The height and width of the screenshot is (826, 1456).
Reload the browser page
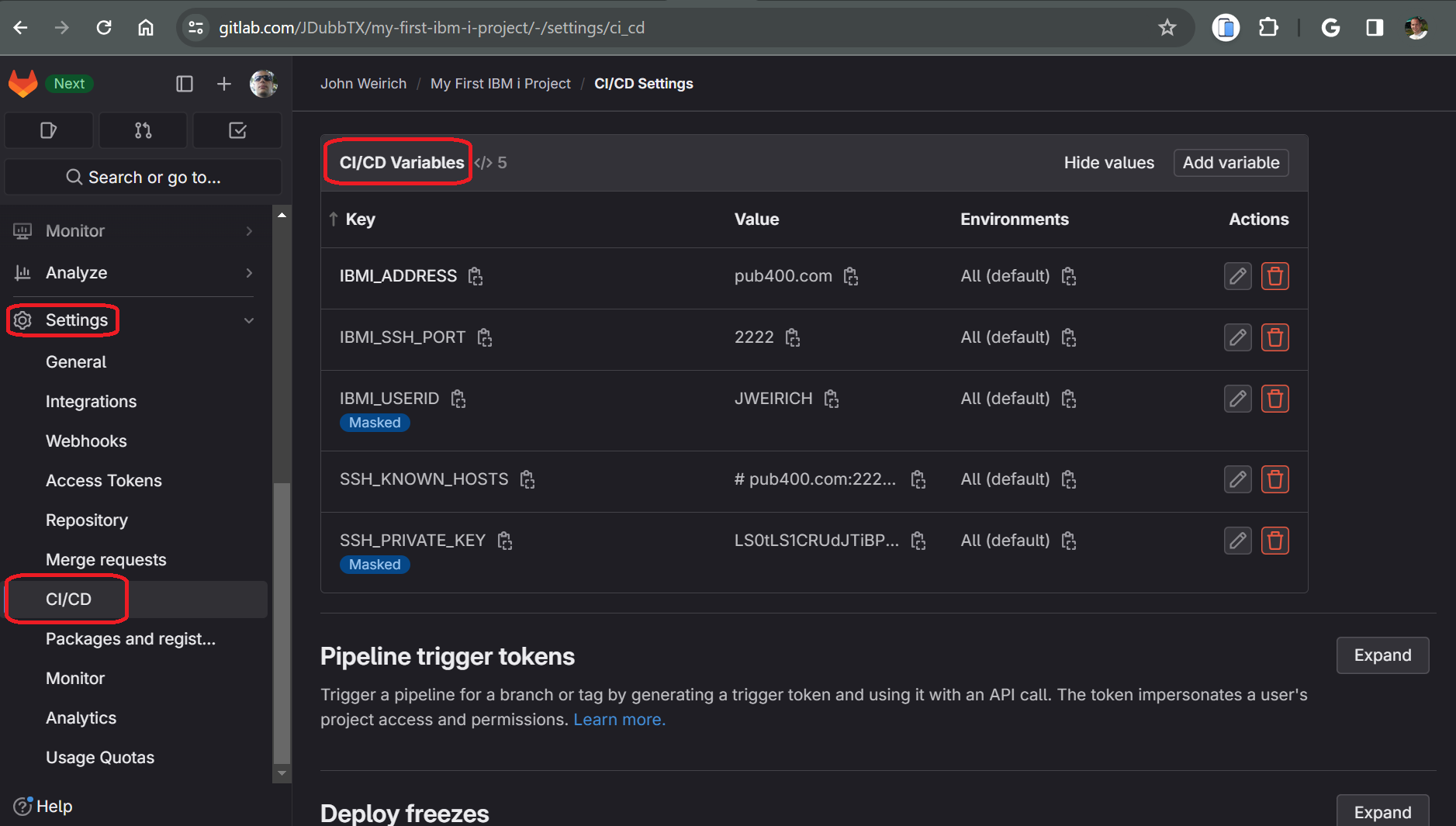click(104, 28)
